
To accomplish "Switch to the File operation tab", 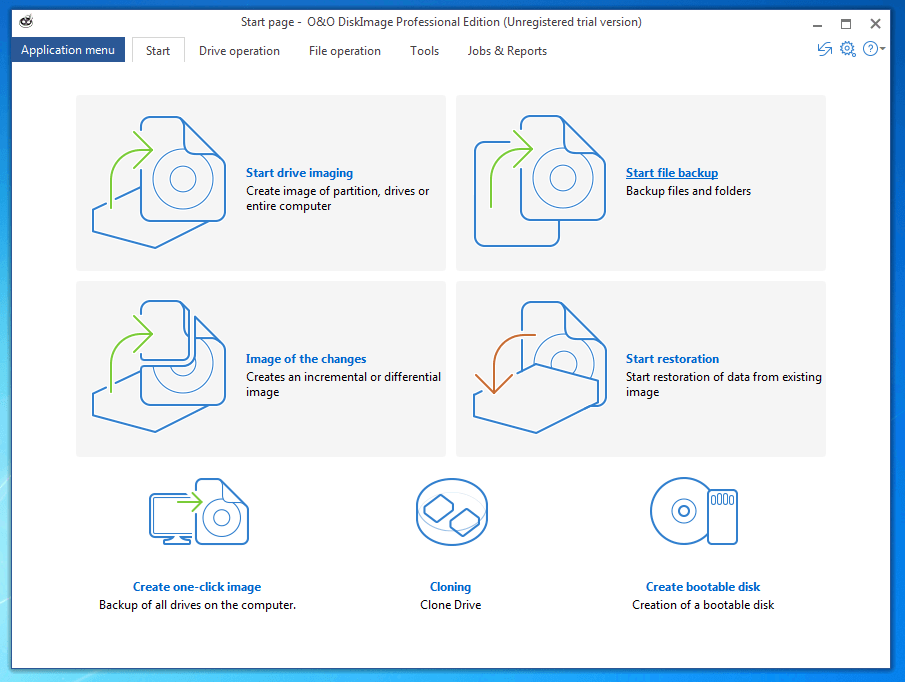I will 345,51.
